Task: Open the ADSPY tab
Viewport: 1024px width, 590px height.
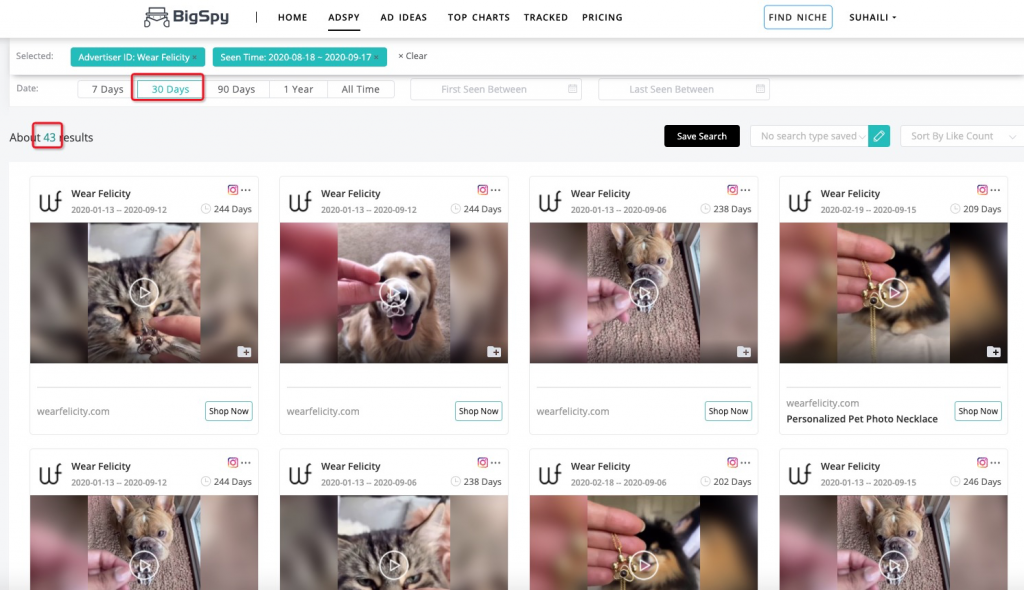Action: coord(344,18)
